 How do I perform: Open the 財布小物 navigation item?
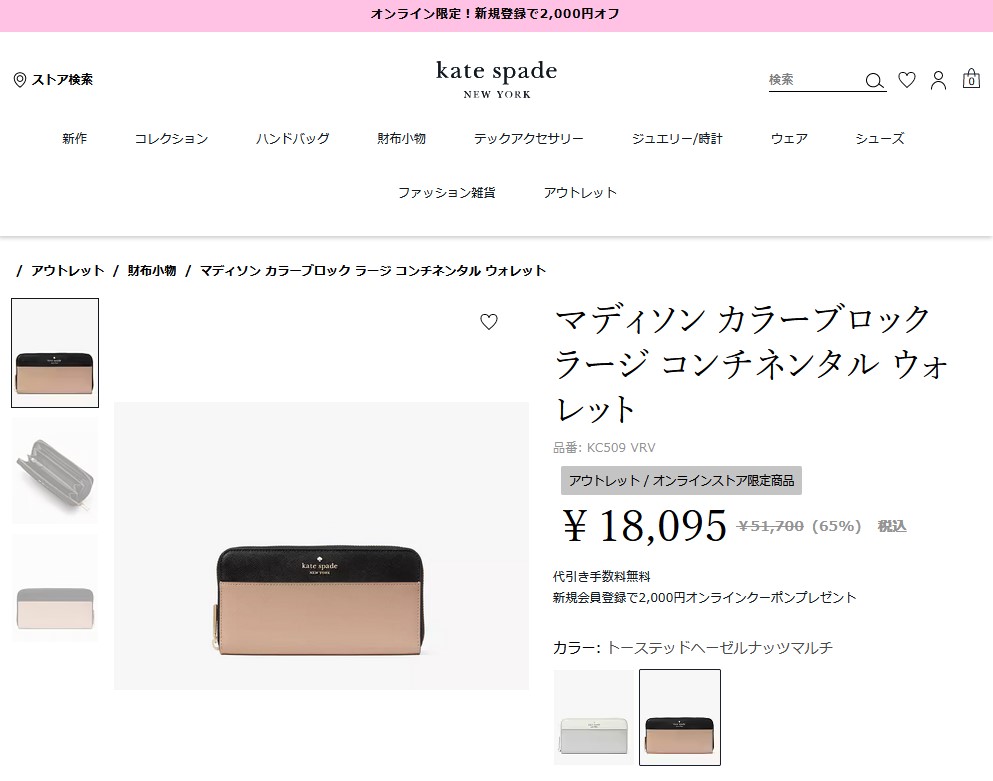click(x=402, y=138)
